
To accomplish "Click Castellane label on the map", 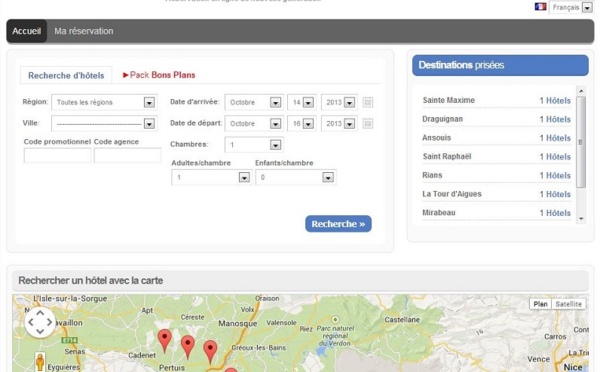I will pyautogui.click(x=402, y=320).
